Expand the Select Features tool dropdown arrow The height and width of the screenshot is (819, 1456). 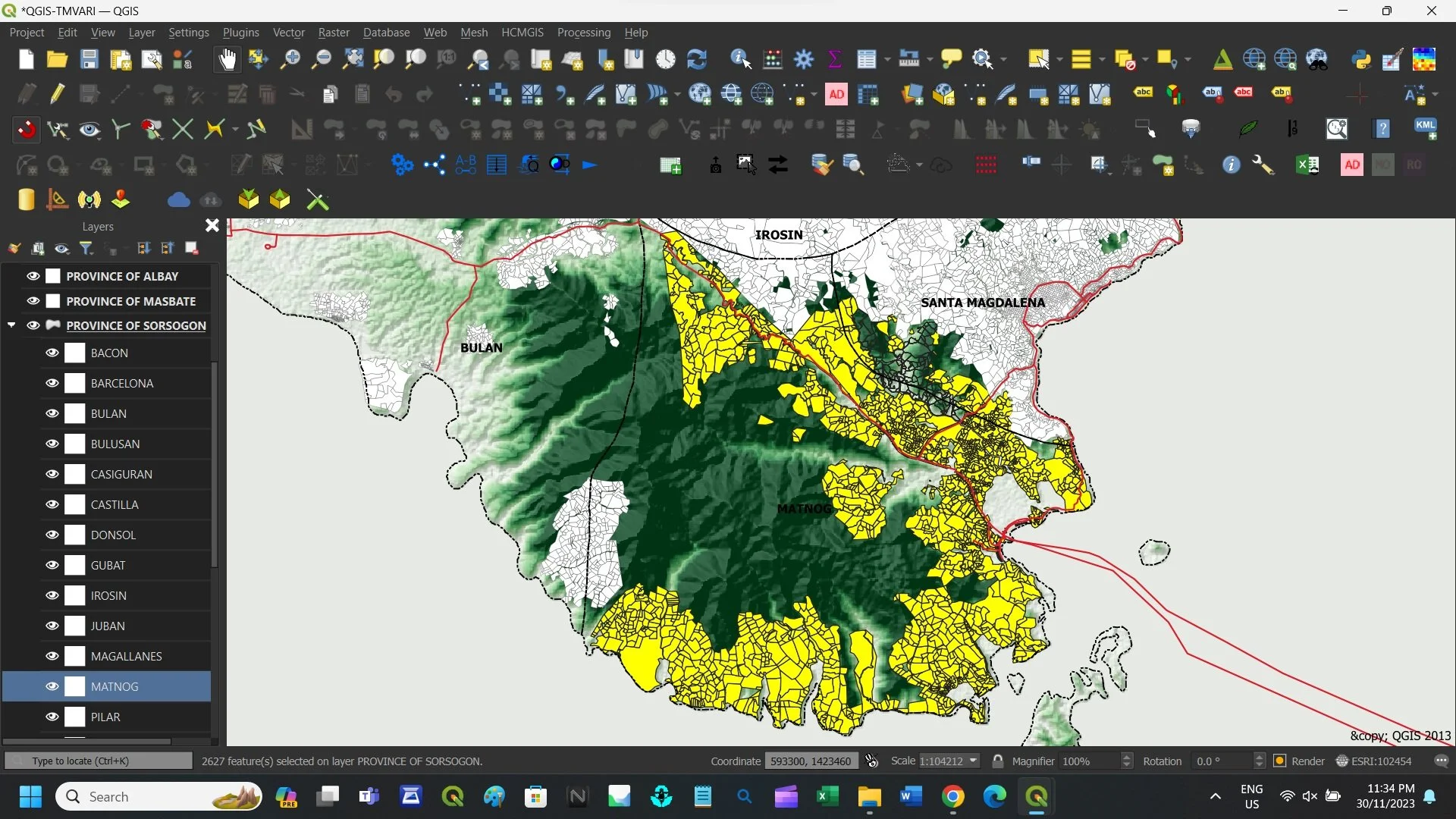1059,59
